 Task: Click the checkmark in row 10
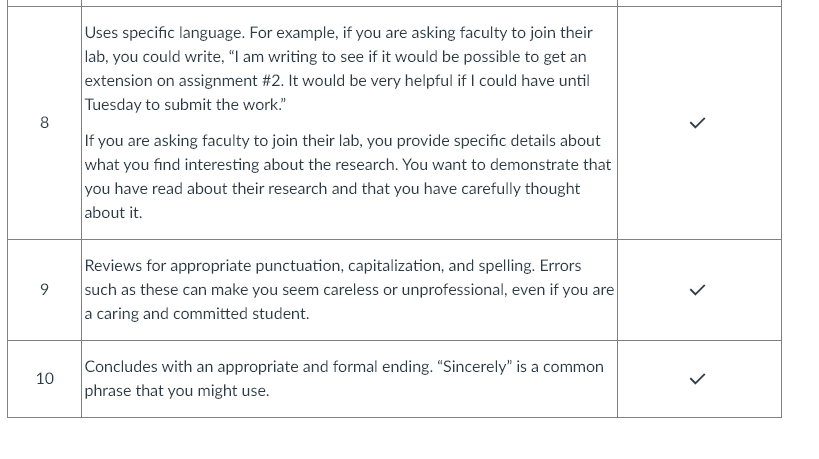click(x=697, y=379)
